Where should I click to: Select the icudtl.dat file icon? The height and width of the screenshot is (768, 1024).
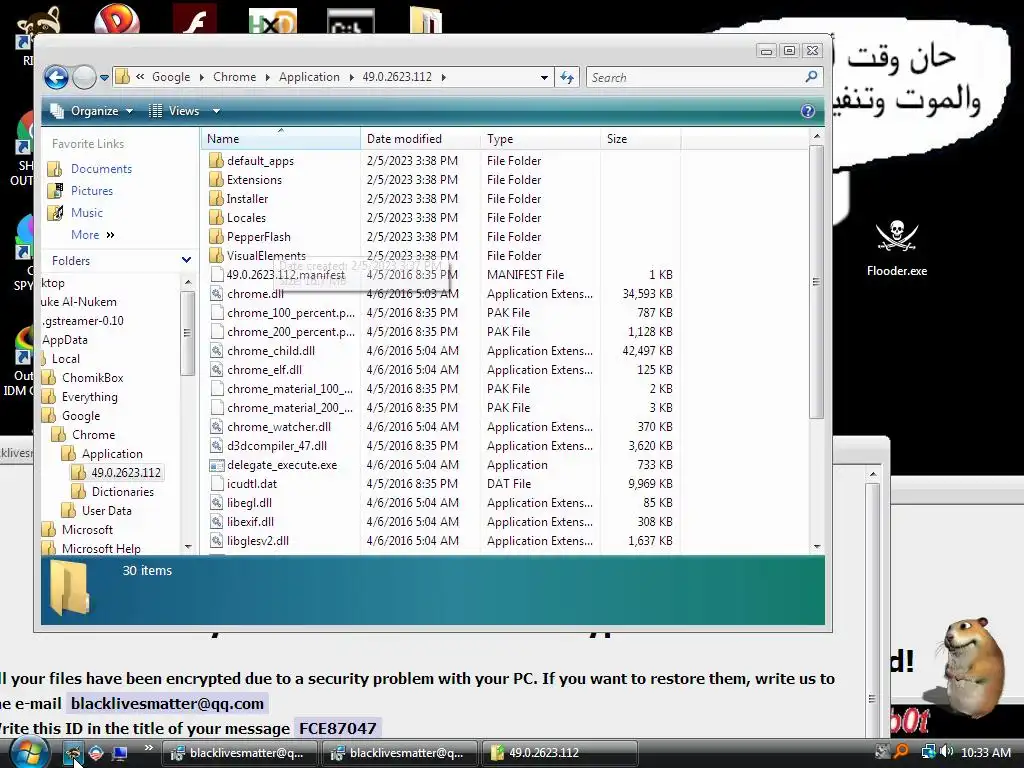(216, 484)
